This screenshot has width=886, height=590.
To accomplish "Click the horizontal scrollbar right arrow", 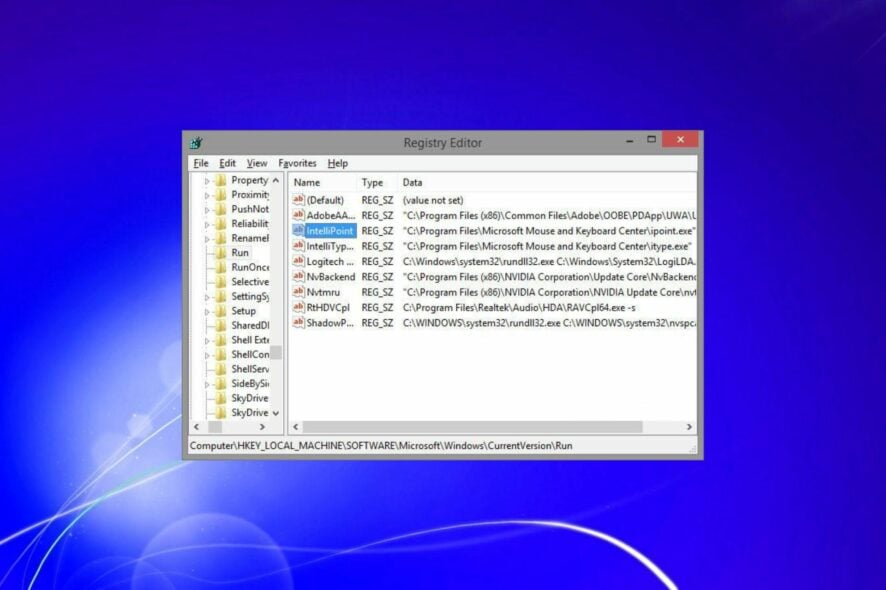I will point(689,427).
